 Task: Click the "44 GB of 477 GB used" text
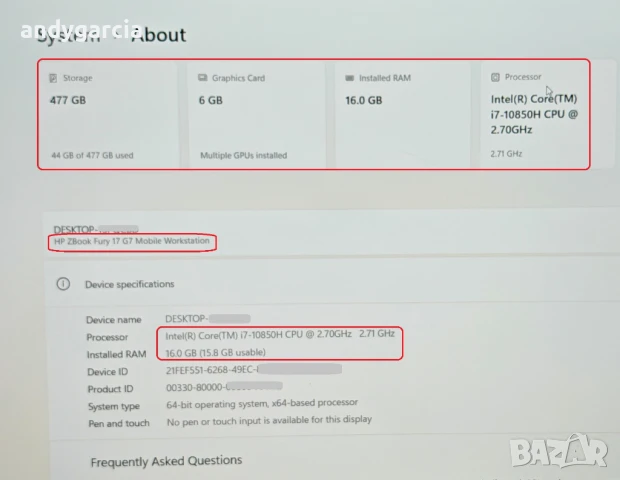(92, 156)
